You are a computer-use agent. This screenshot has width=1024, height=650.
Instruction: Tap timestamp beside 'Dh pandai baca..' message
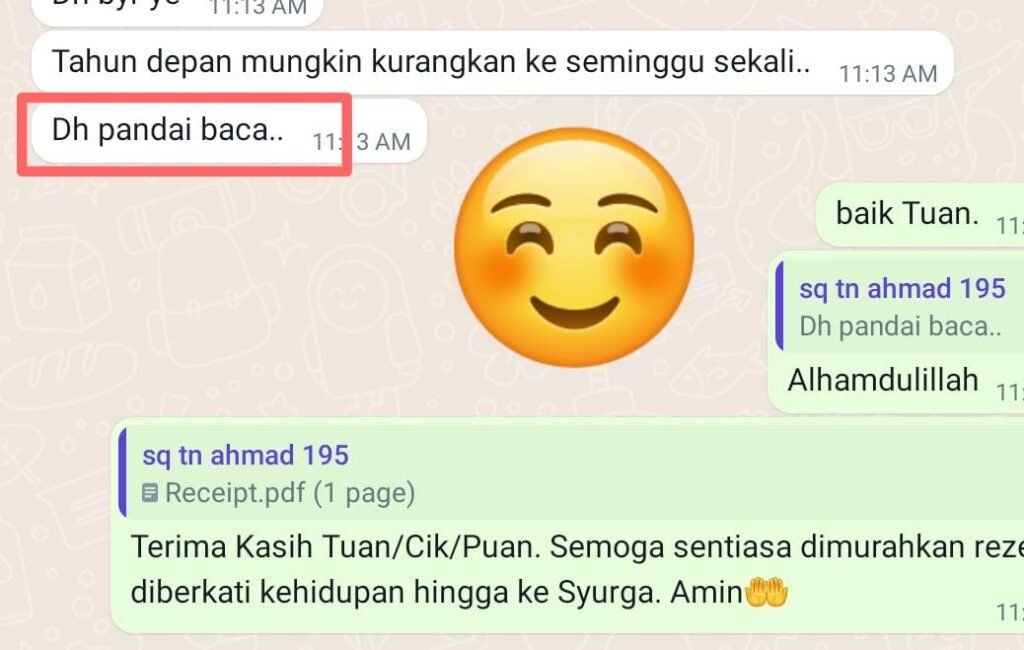(361, 142)
